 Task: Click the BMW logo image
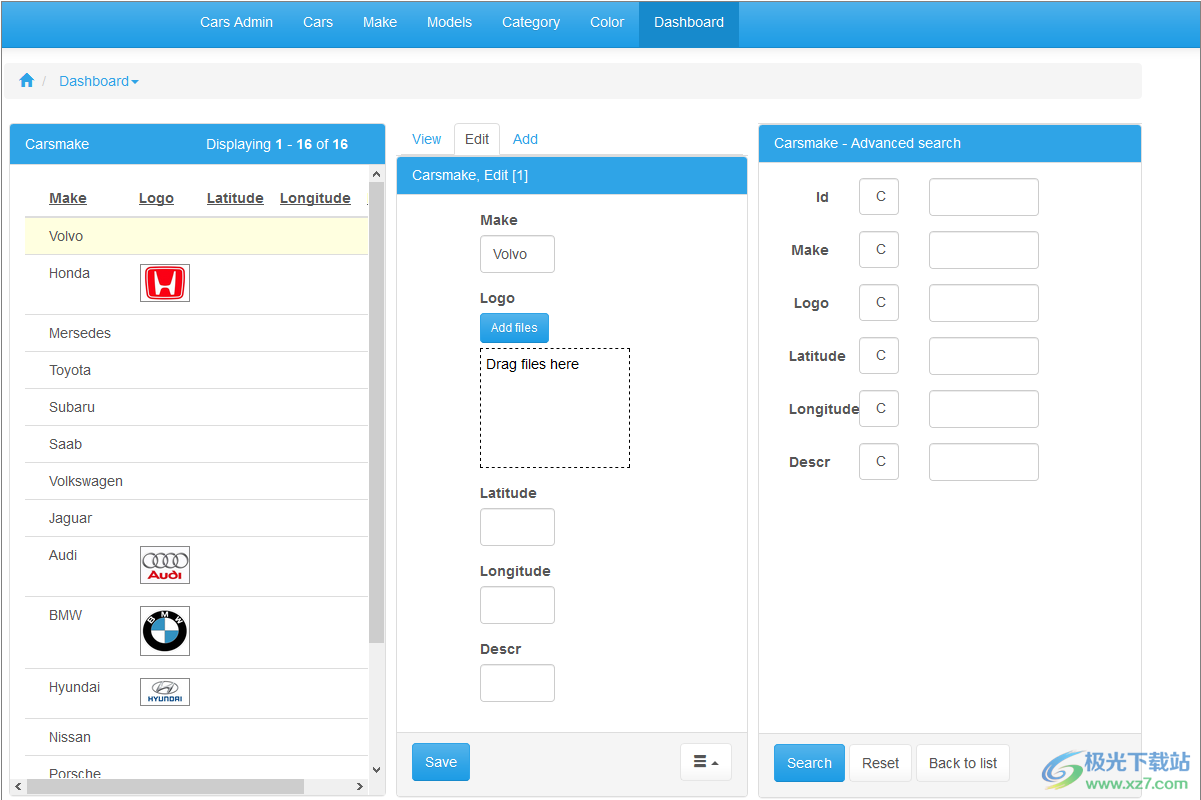pos(165,631)
